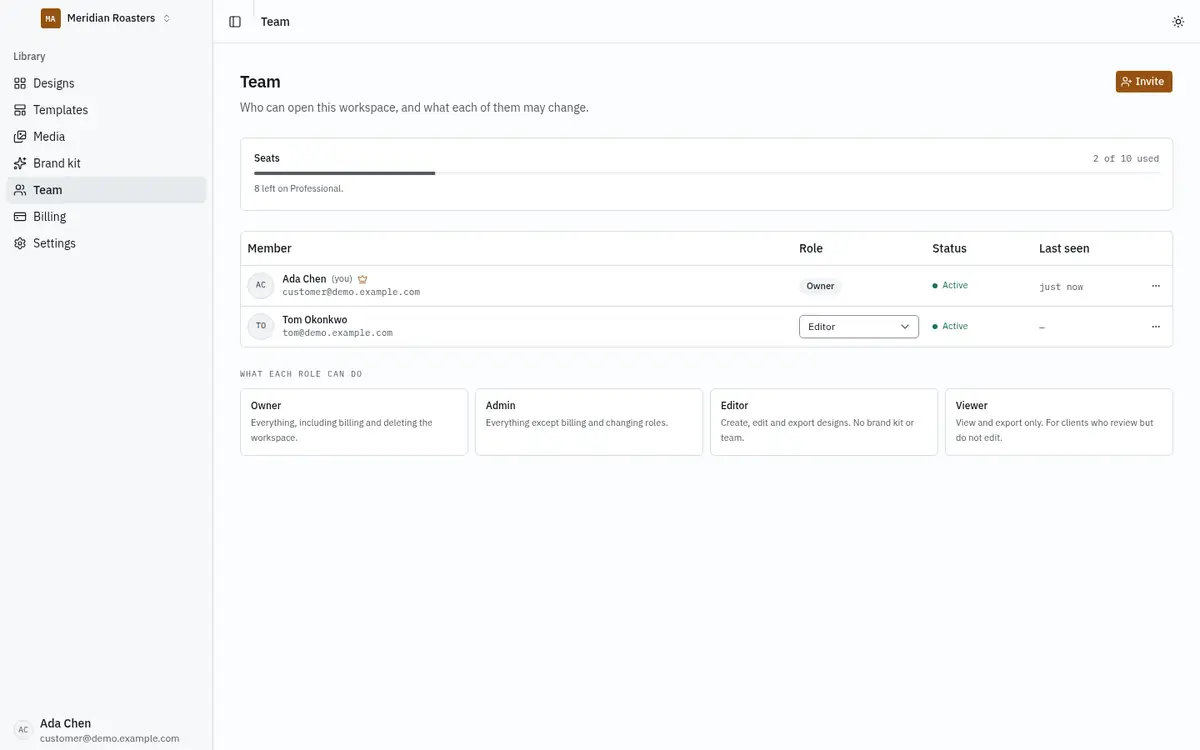Screen dimensions: 1200x750
Task: Click the Settings gear icon
Action: 20,243
